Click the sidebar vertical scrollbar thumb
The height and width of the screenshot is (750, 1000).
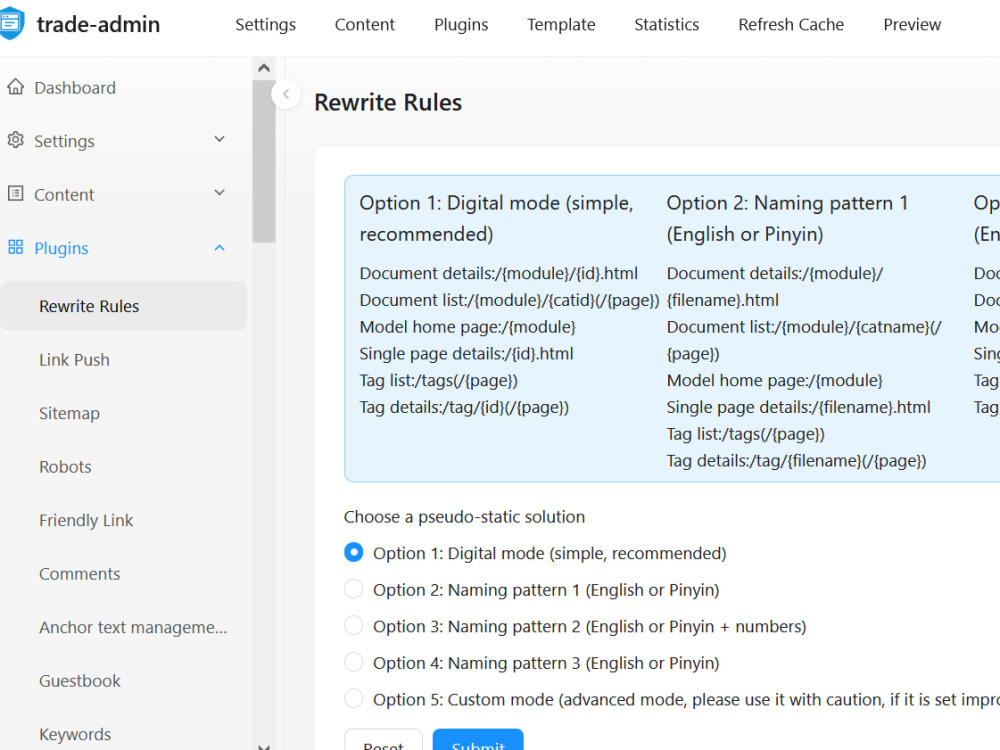tap(263, 161)
